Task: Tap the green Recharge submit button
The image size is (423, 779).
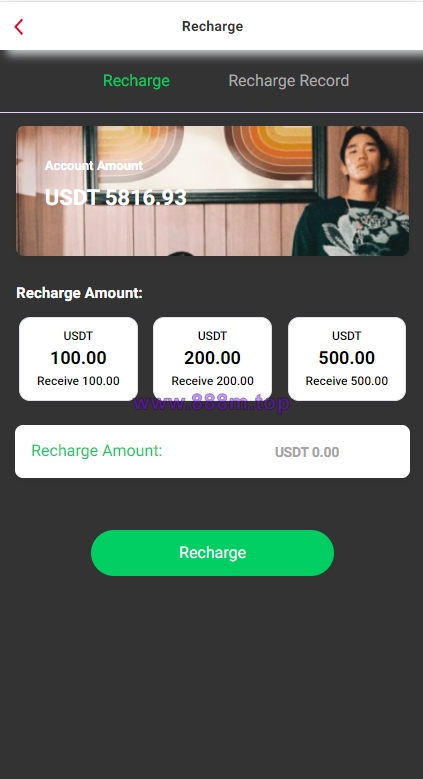Action: point(212,553)
